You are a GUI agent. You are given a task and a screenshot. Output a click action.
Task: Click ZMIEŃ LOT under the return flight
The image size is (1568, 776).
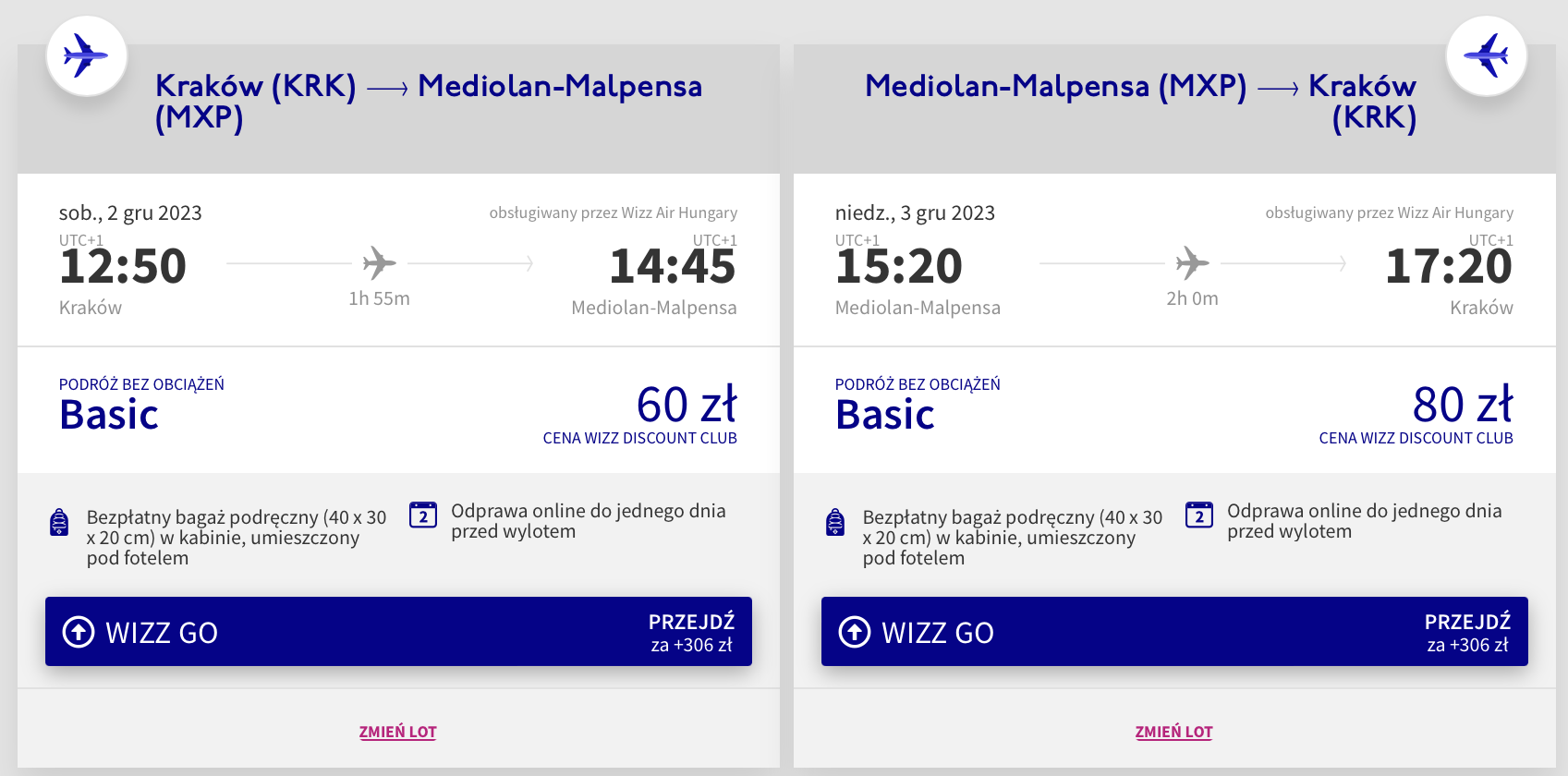pos(1173,732)
